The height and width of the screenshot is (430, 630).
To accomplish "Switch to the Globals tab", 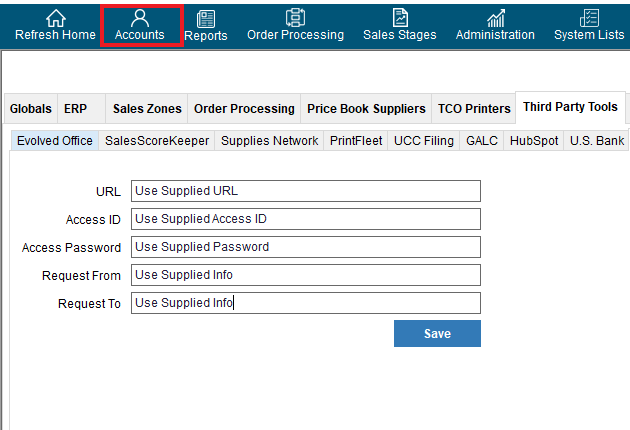I will pos(31,109).
